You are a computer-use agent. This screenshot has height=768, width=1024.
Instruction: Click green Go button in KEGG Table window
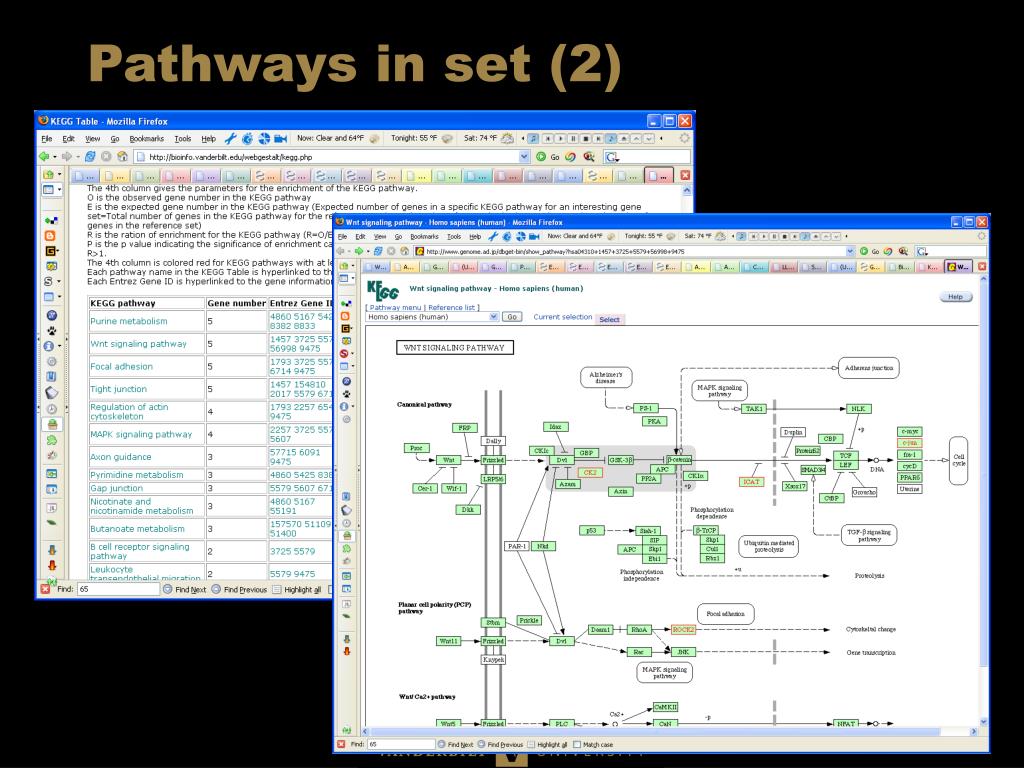[547, 157]
